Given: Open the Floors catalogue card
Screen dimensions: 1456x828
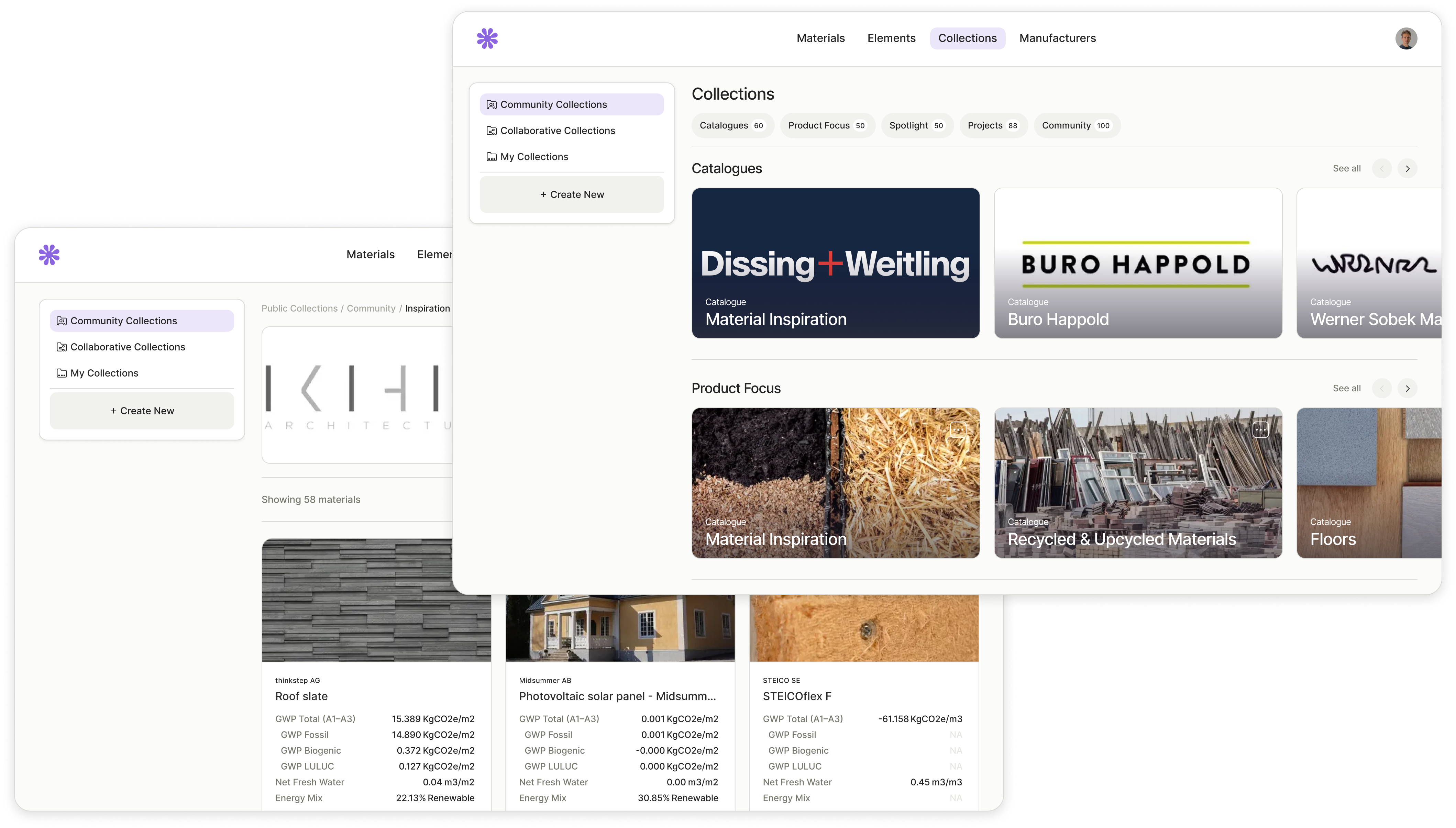Looking at the screenshot, I should point(1369,483).
